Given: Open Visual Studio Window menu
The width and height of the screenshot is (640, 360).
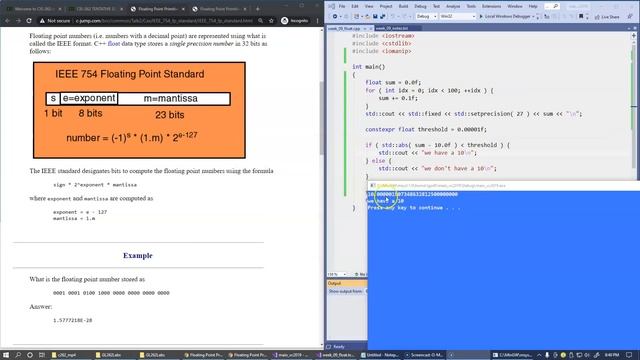Looking at the screenshot, I should (x=515, y=6).
